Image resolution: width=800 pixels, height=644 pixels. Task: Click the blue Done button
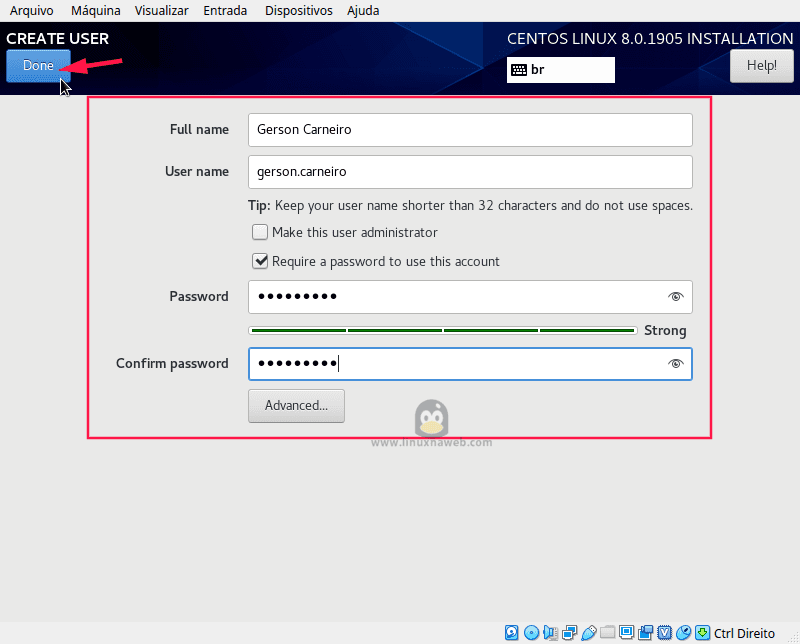[38, 66]
